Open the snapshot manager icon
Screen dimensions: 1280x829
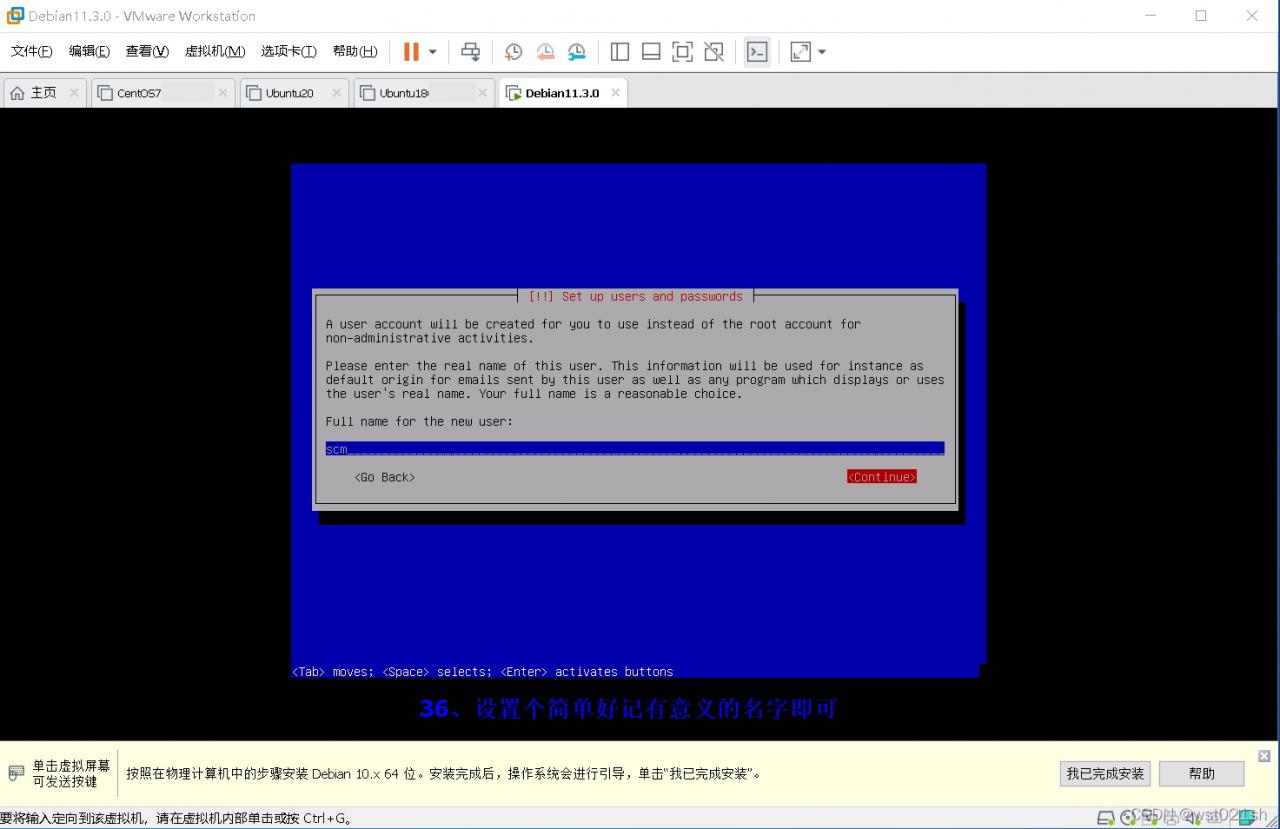pos(577,52)
